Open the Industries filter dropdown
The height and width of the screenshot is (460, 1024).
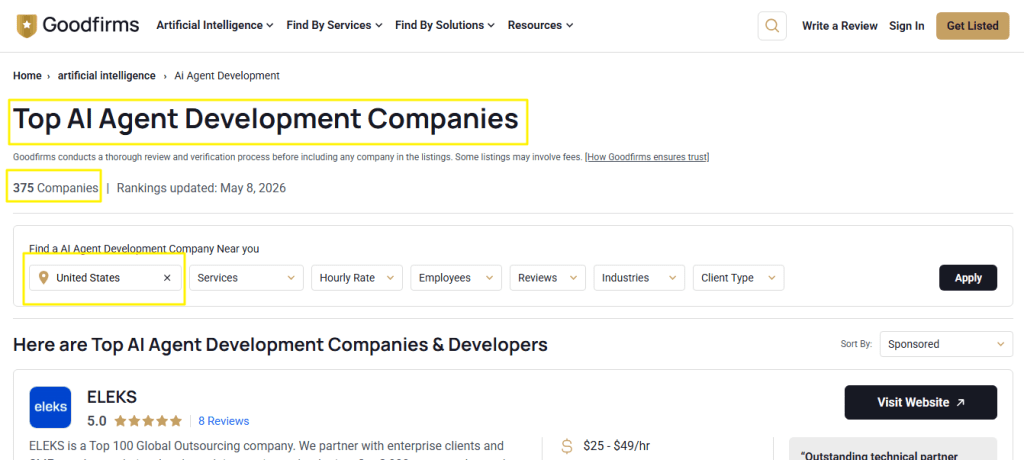(639, 278)
